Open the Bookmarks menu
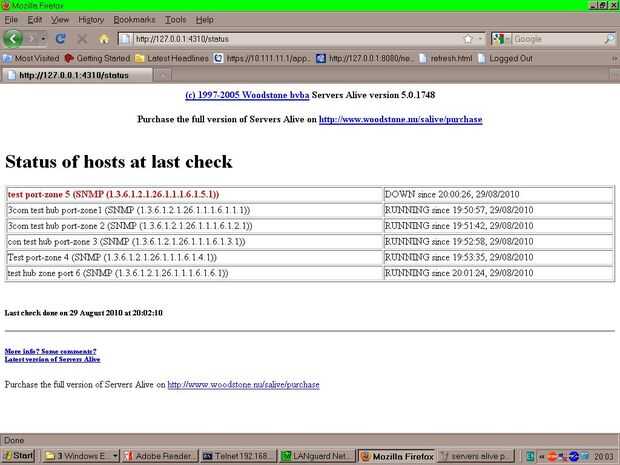 (x=134, y=19)
